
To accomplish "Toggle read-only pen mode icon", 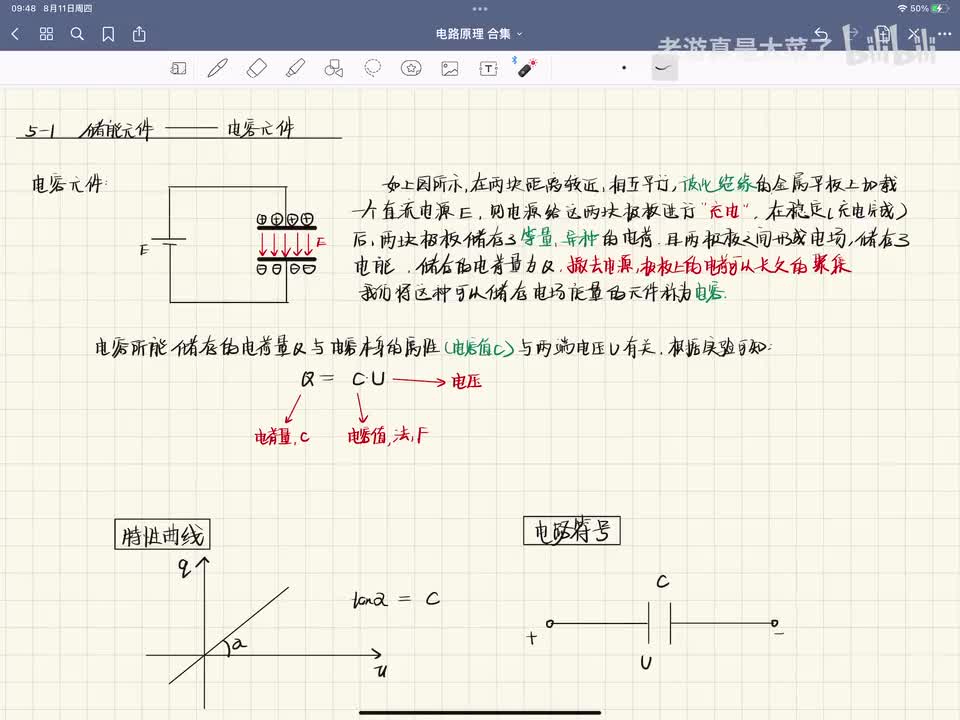I will 913,34.
